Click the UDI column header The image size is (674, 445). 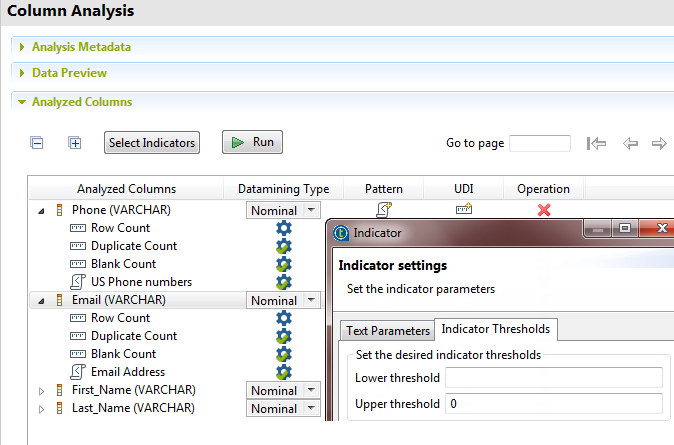[463, 189]
